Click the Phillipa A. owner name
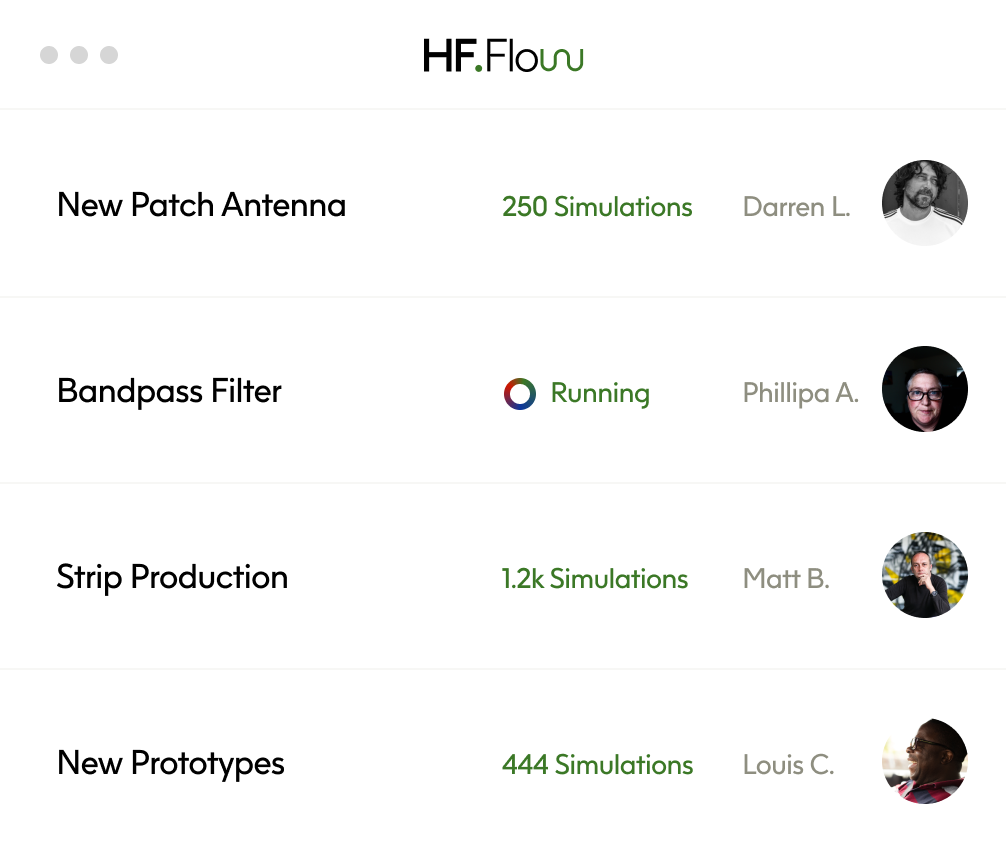The height and width of the screenshot is (856, 1006). click(x=801, y=393)
